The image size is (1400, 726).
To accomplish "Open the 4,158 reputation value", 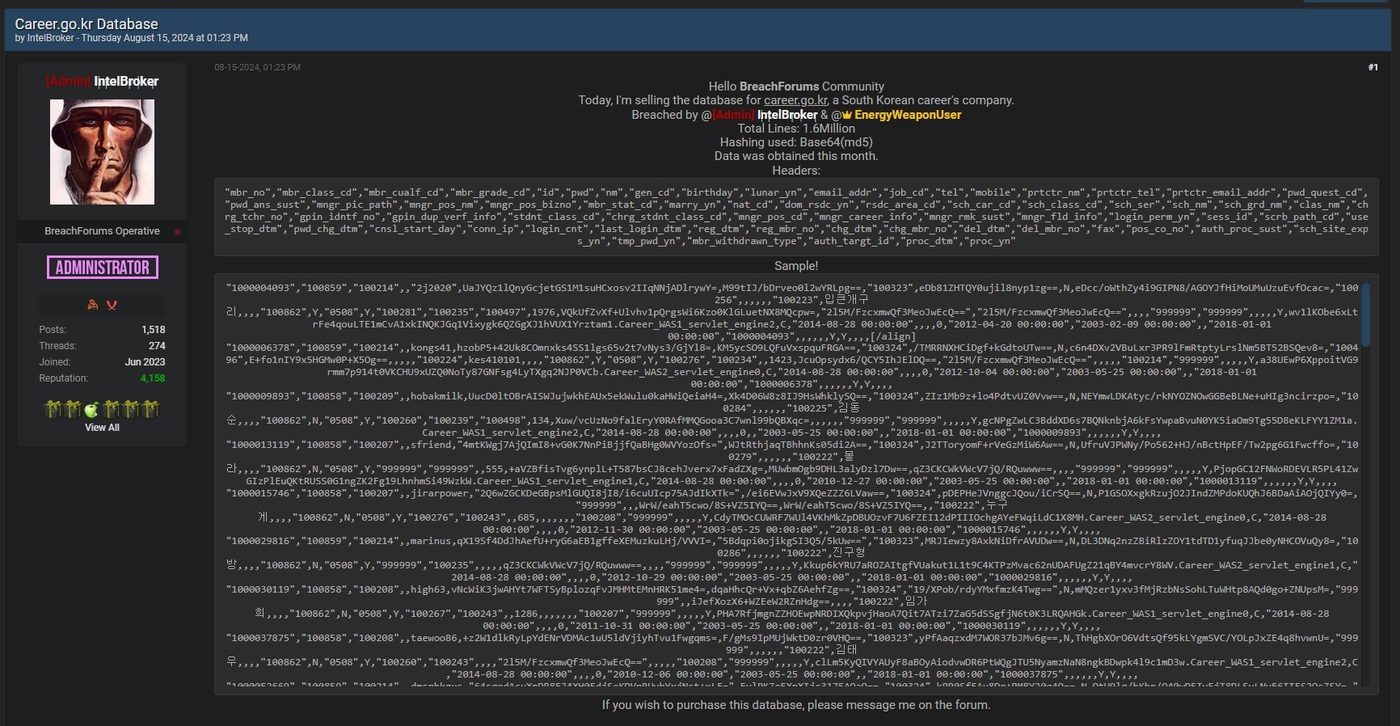I will pyautogui.click(x=152, y=378).
